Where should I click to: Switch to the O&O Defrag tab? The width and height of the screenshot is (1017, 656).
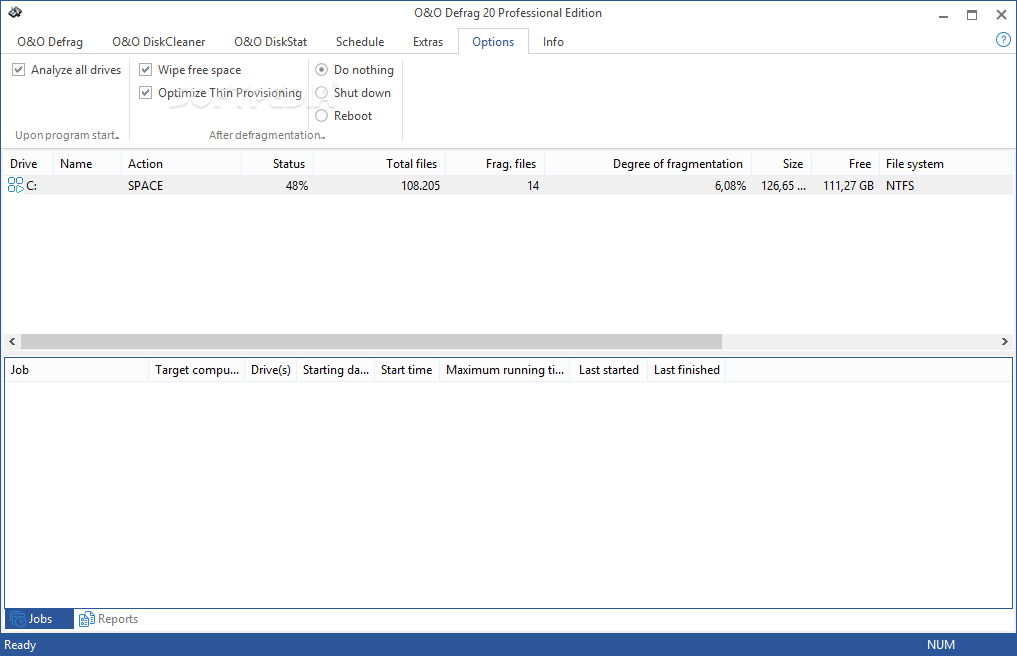click(50, 42)
